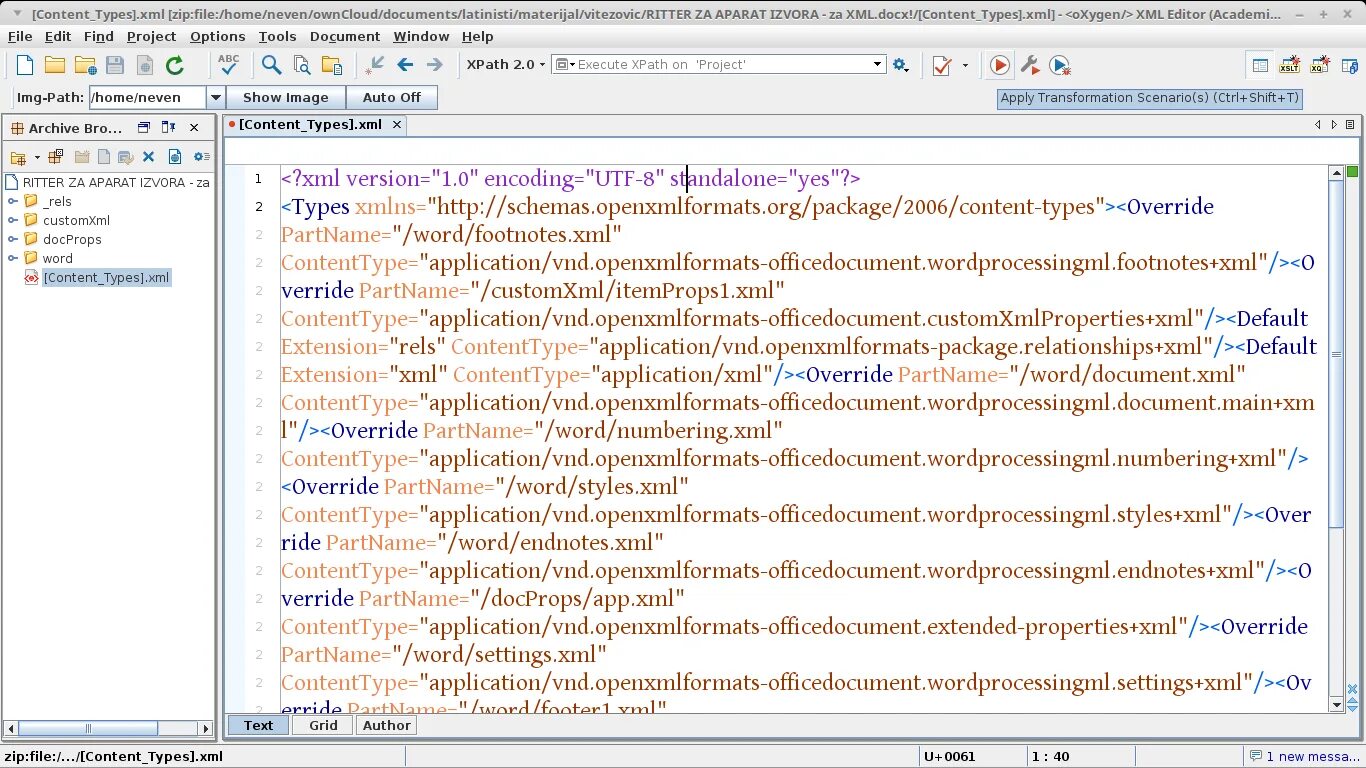Click XPath scope selector icon in XPath field

564,64
